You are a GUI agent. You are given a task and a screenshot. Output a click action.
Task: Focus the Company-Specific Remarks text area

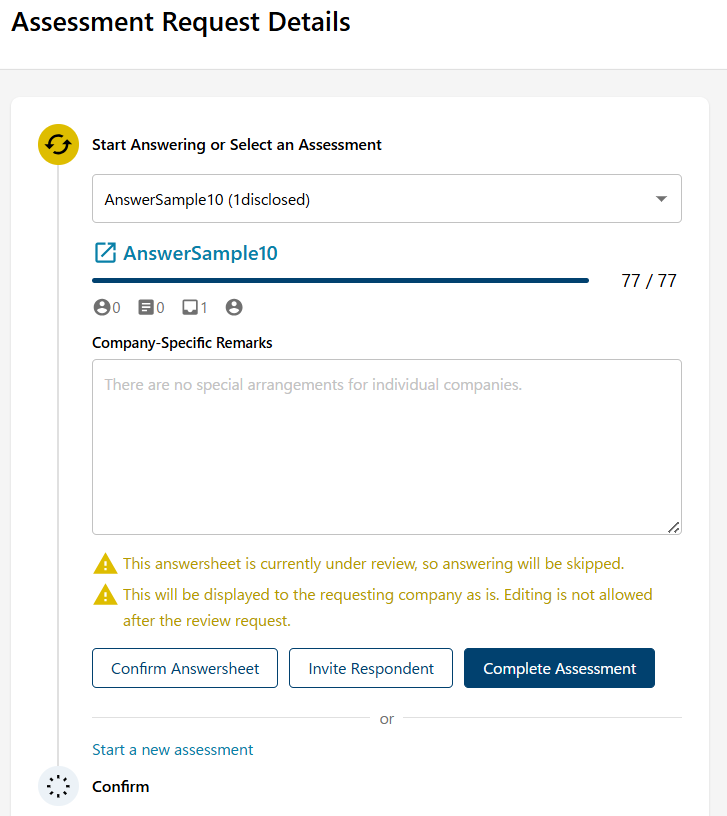coord(387,447)
